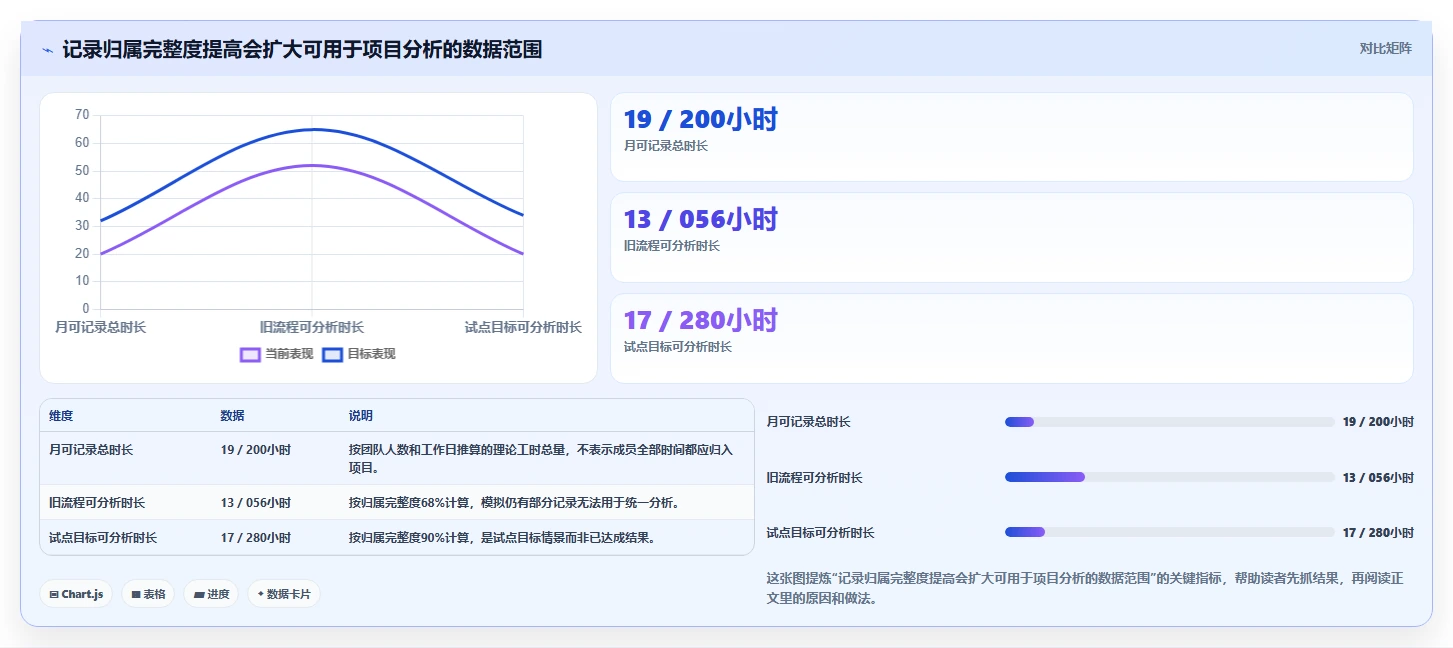Click table value 13 / 056小时
The width and height of the screenshot is (1453, 648).
click(256, 503)
